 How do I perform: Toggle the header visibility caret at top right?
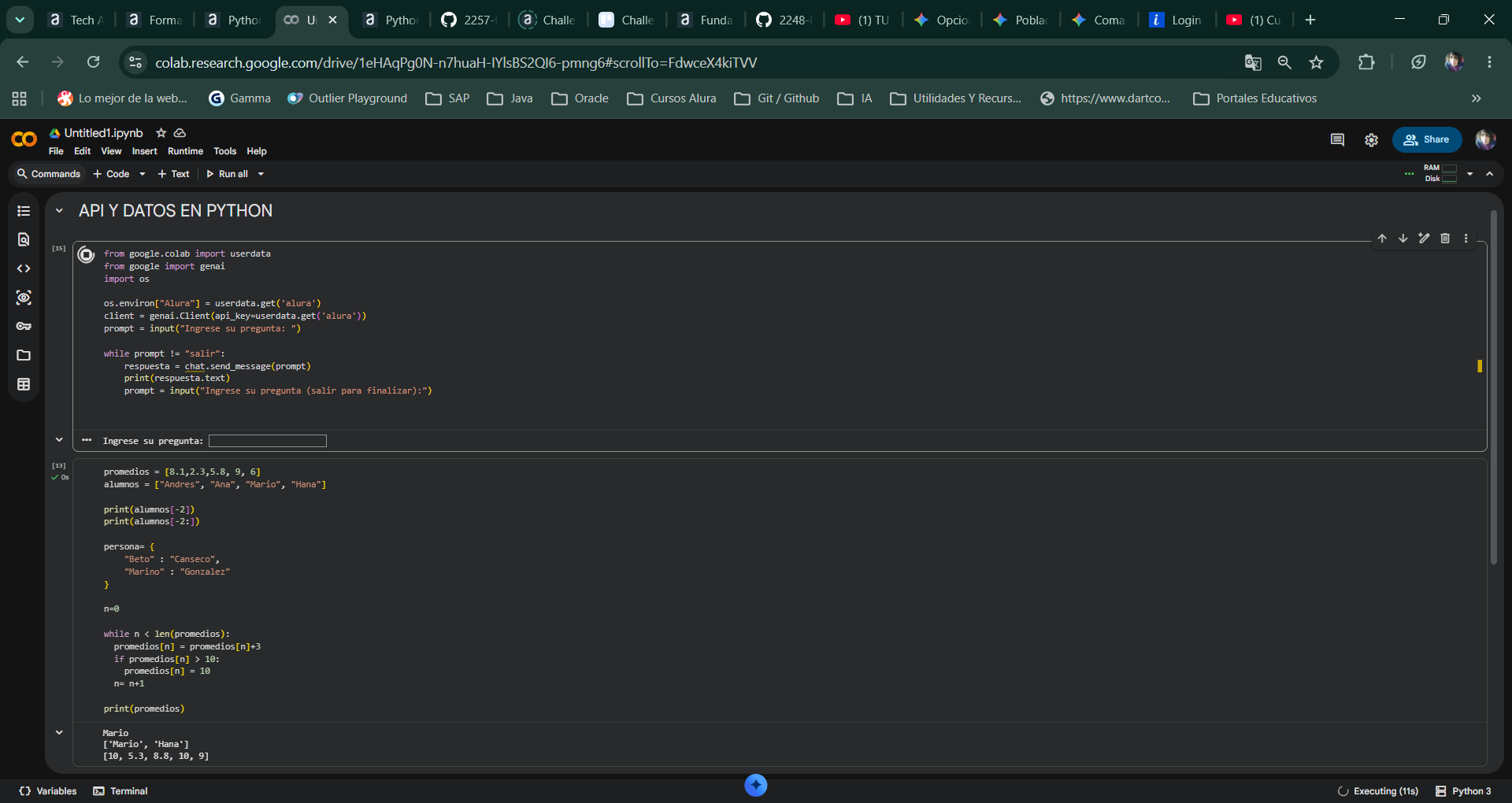(x=1490, y=174)
